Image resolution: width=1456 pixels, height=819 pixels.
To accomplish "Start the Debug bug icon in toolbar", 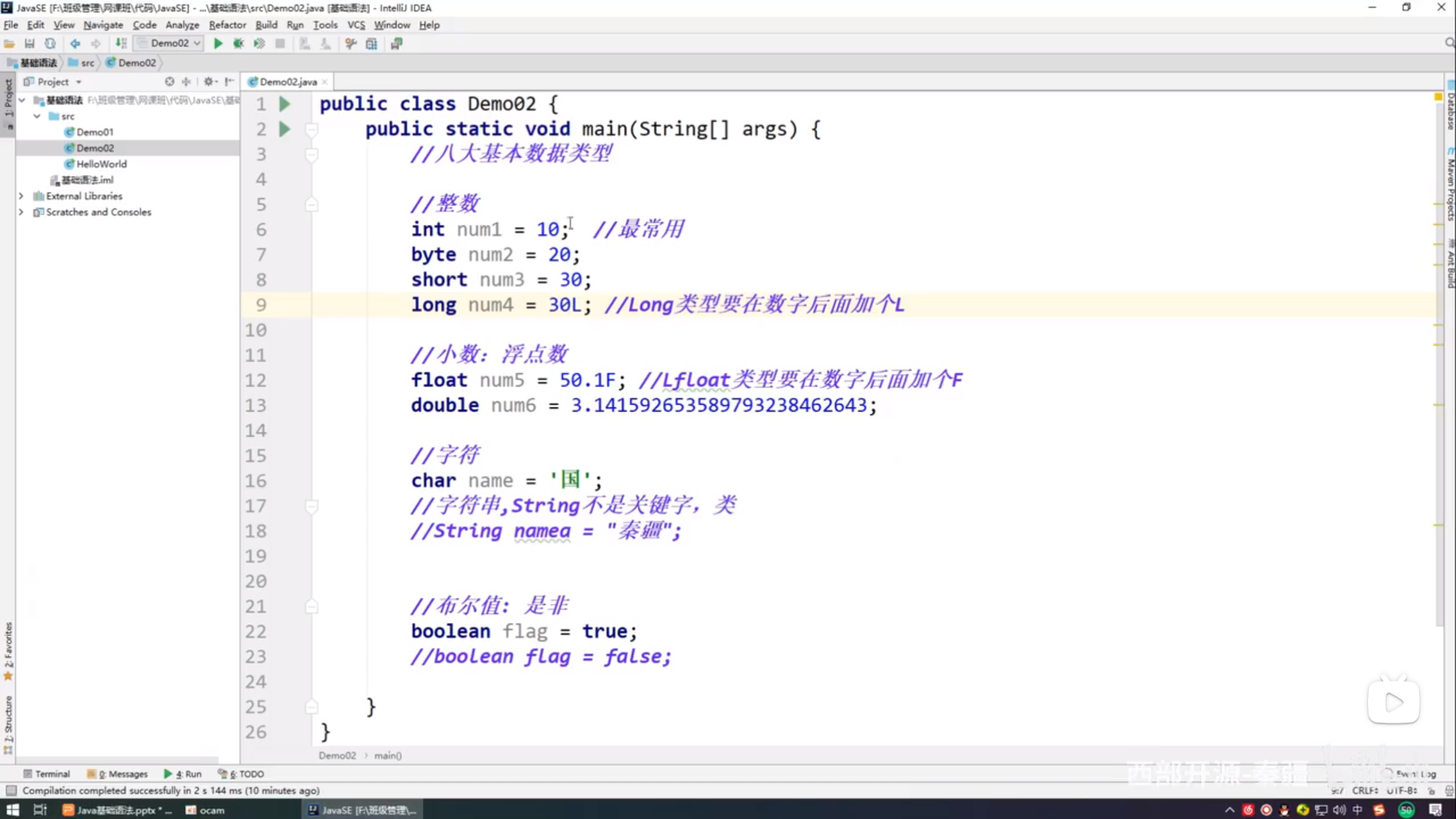I will [238, 43].
